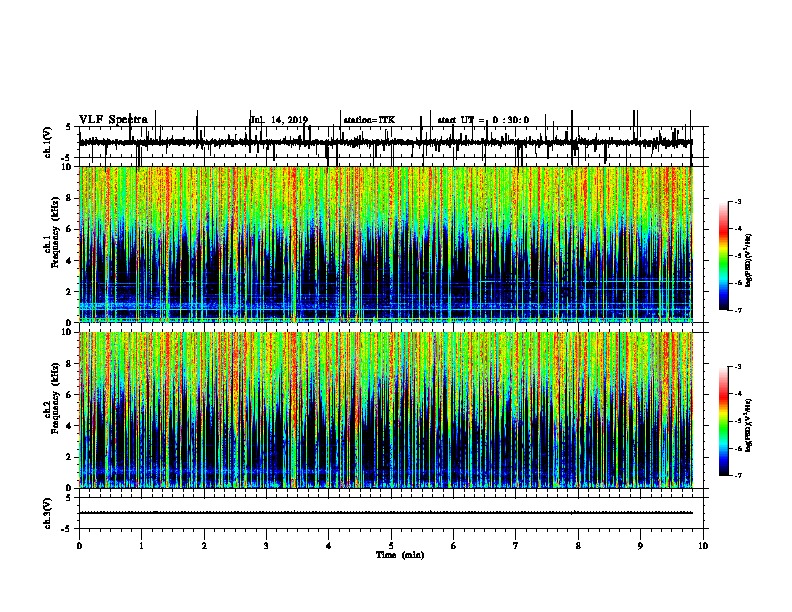Click the date "Jul. 14, 2019"
This screenshot has height=612, width=792.
pos(279,120)
